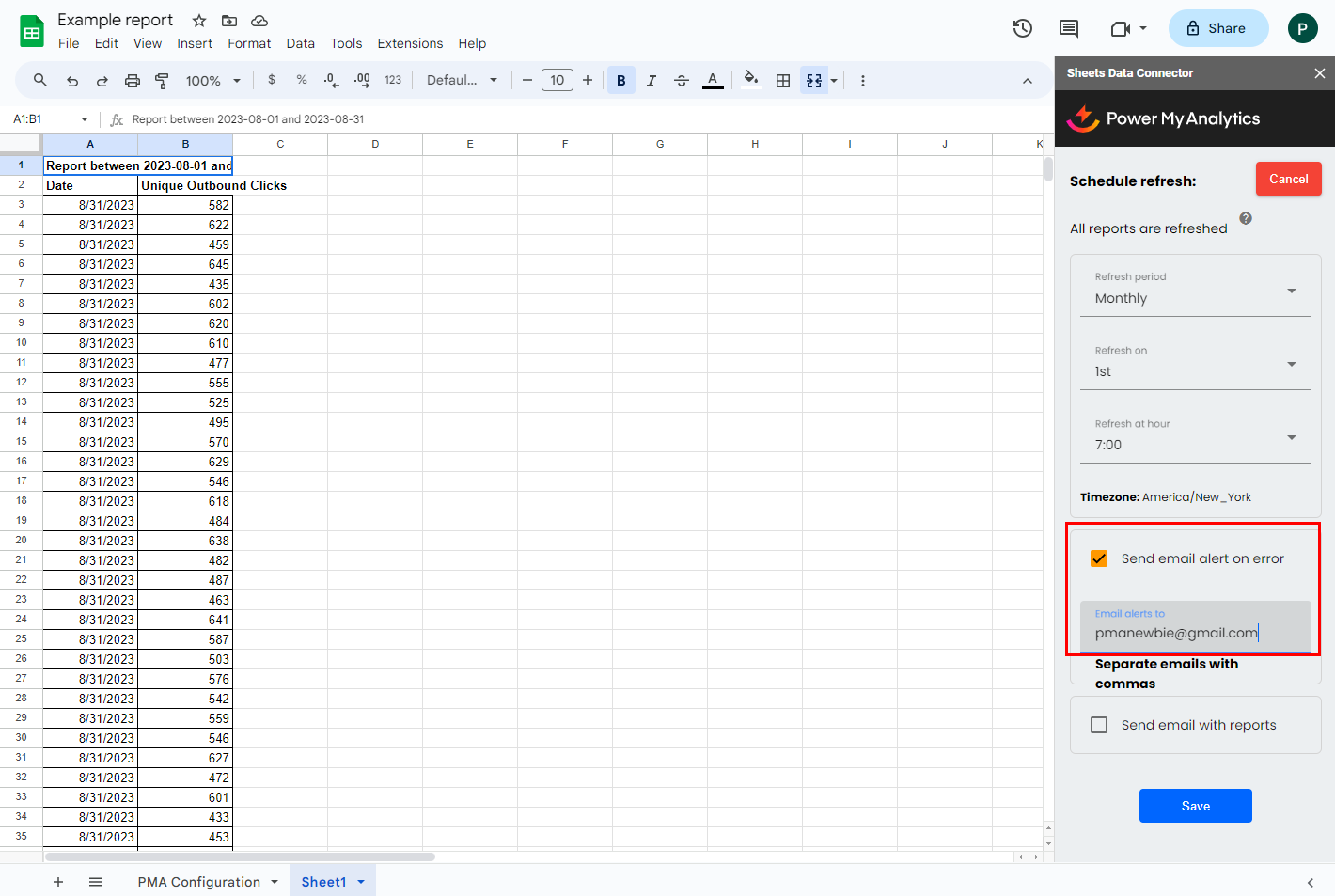The width and height of the screenshot is (1335, 896).
Task: Enable Send email with reports checkbox
Action: click(x=1098, y=725)
